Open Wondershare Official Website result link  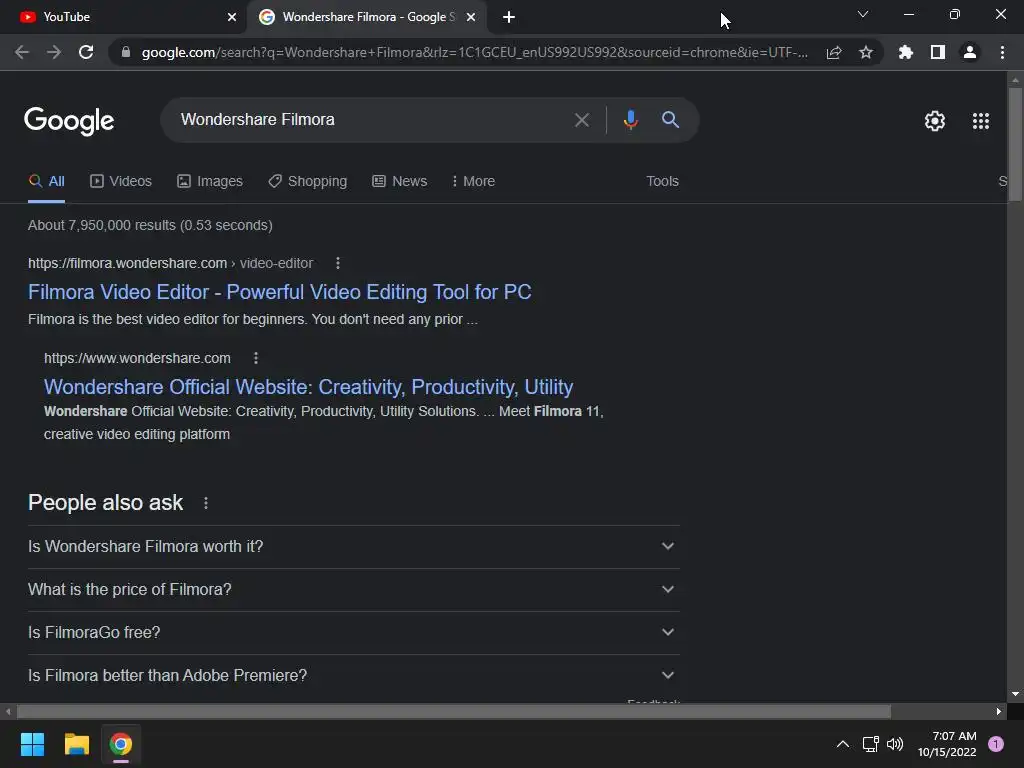pyautogui.click(x=308, y=387)
